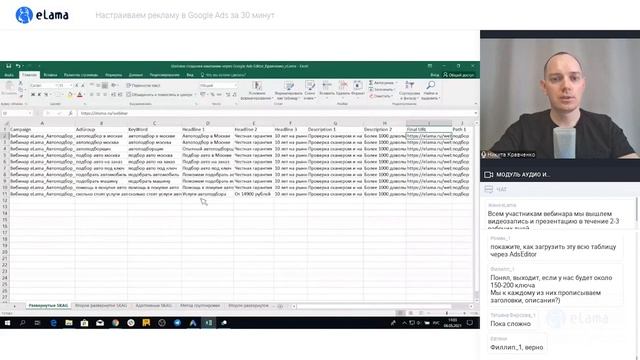This screenshot has height=360, width=640.
Task: Click the МОДУЛЬ АУДИО И... panel header
Action: click(x=560, y=174)
